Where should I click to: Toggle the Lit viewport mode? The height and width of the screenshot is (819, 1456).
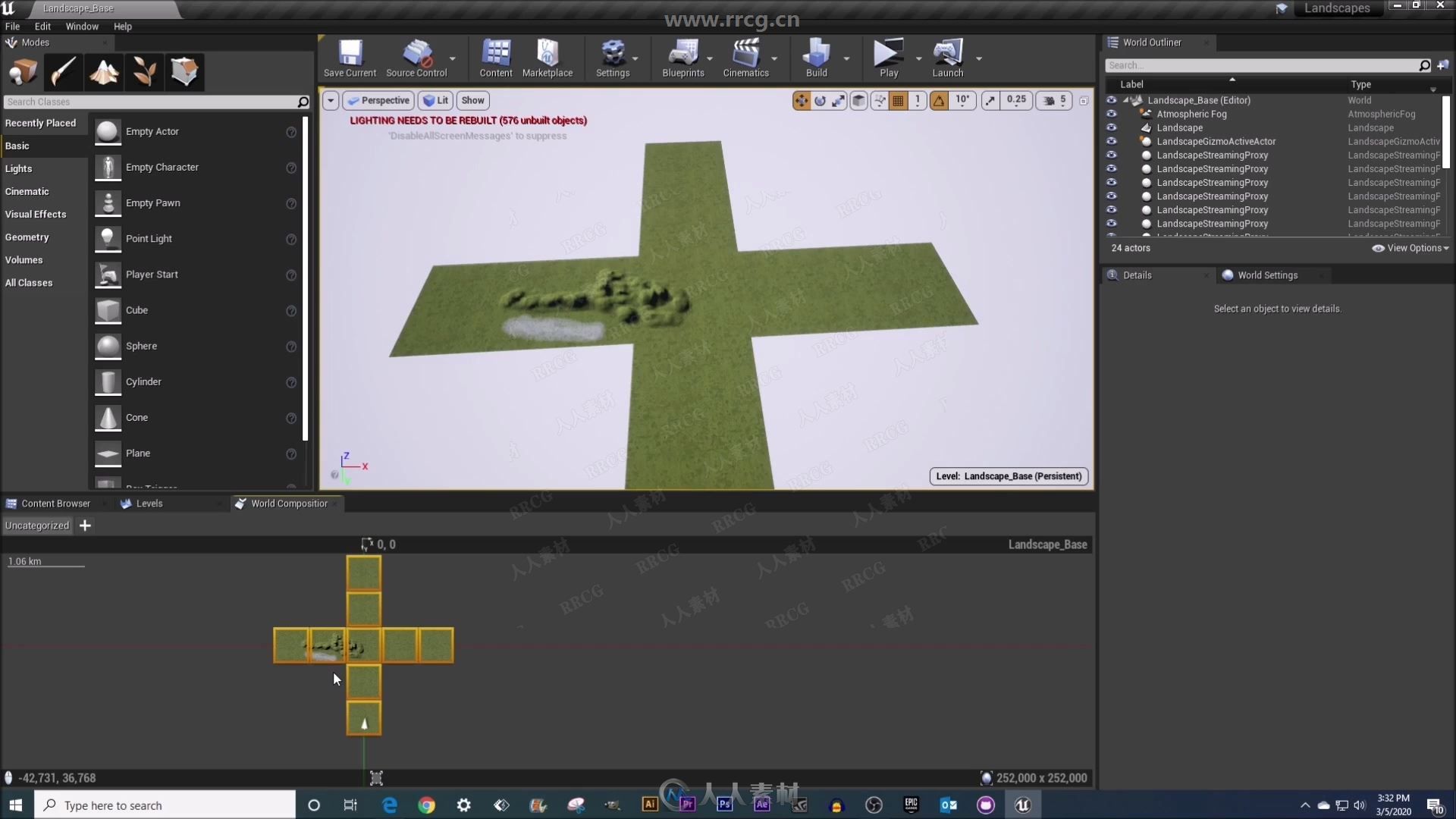436,99
